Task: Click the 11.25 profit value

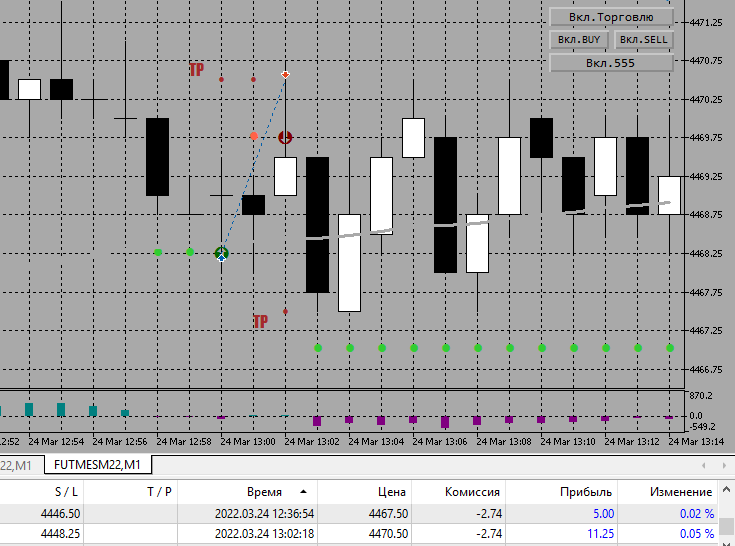Action: point(600,533)
